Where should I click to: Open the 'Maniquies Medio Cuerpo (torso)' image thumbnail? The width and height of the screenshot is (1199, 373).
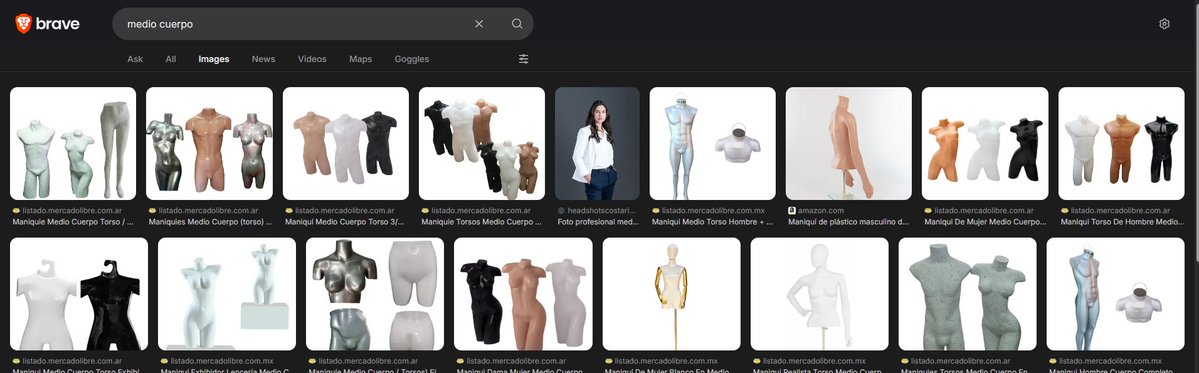[x=209, y=144]
